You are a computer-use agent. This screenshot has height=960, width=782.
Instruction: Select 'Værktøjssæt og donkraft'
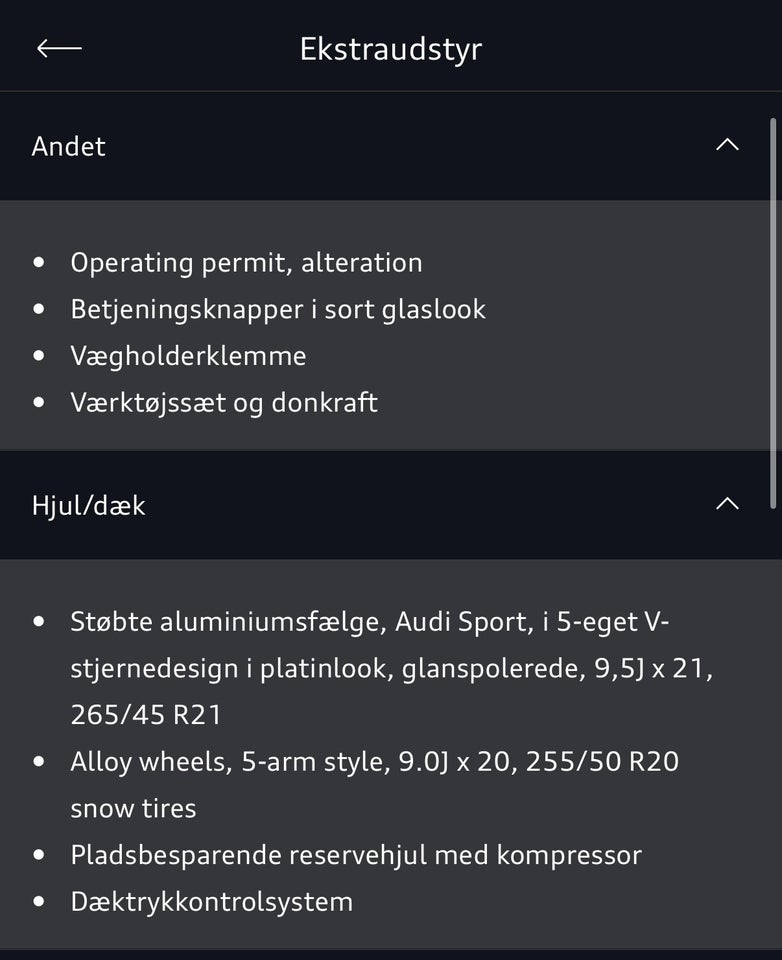pyautogui.click(x=224, y=402)
